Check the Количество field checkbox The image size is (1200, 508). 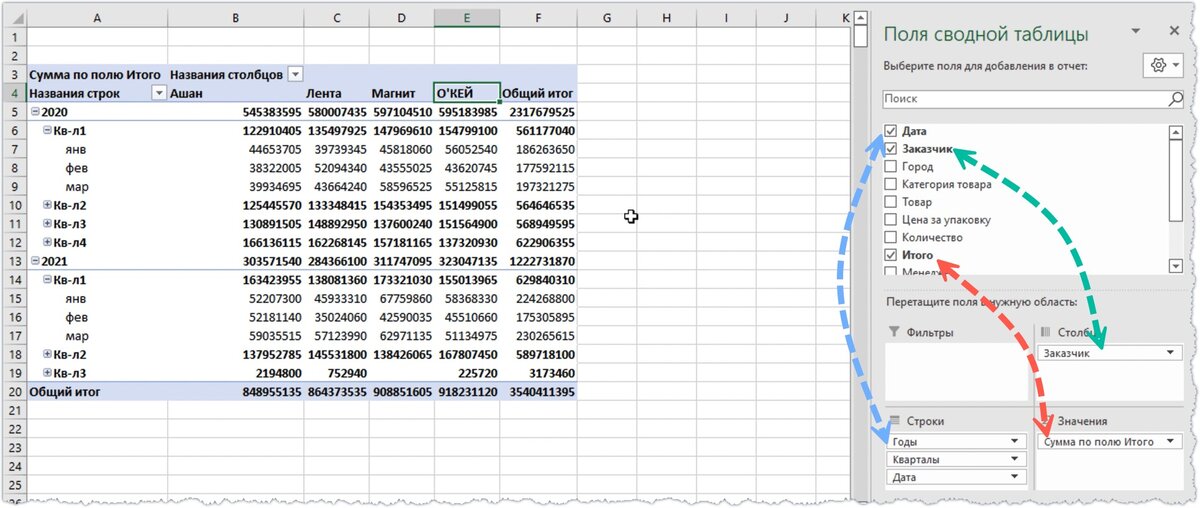tap(891, 238)
